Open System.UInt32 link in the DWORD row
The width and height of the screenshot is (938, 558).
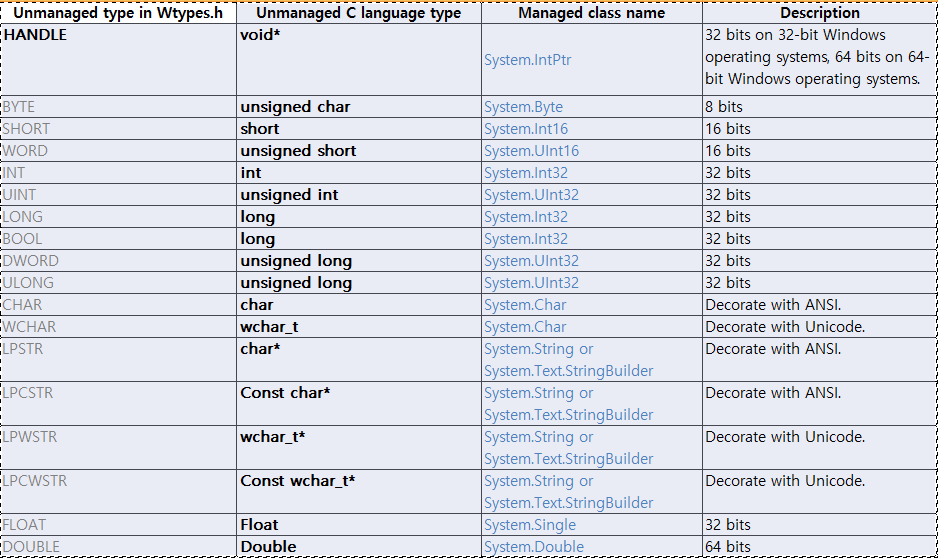531,261
